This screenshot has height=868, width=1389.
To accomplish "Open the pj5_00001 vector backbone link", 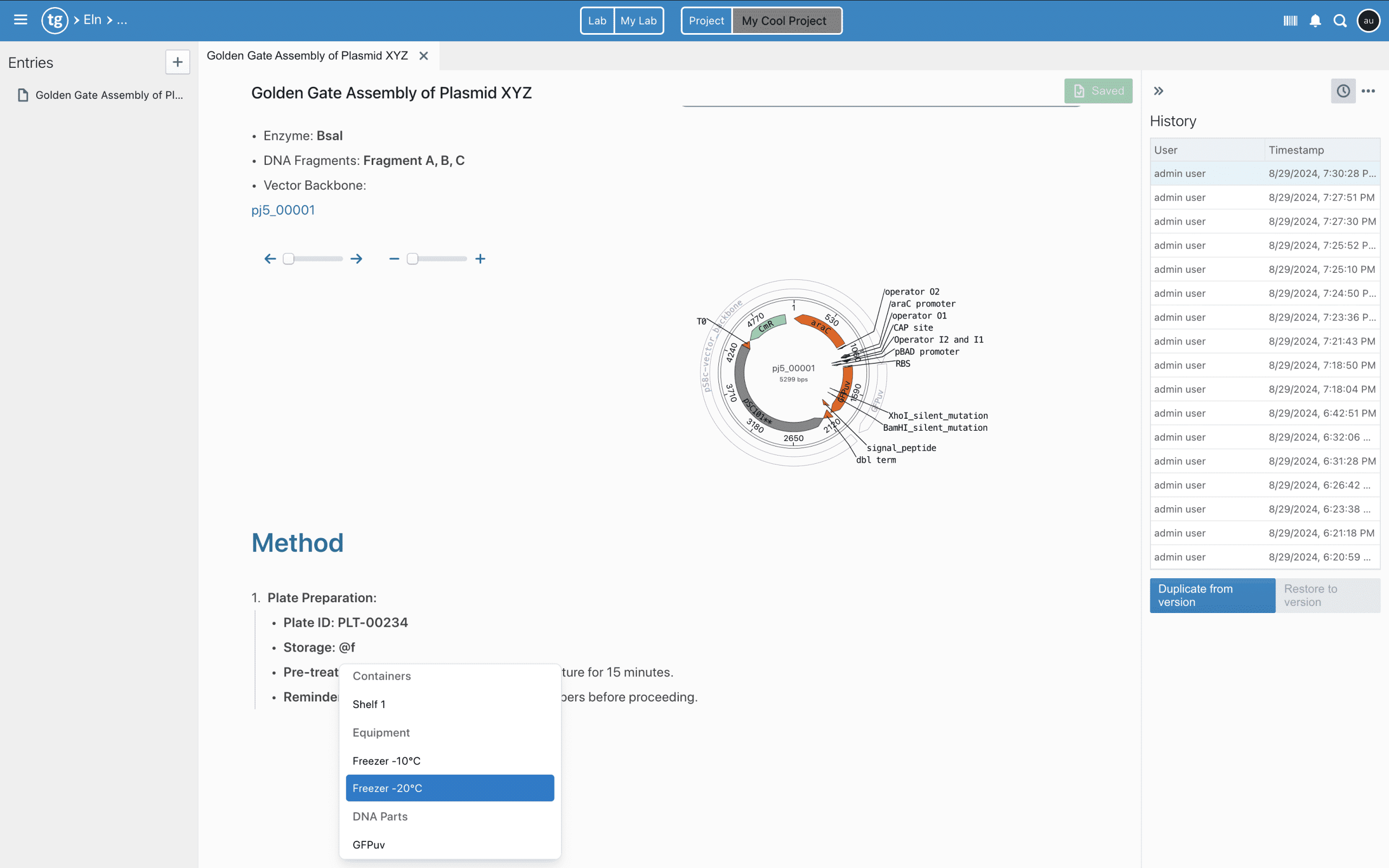I will pos(283,210).
